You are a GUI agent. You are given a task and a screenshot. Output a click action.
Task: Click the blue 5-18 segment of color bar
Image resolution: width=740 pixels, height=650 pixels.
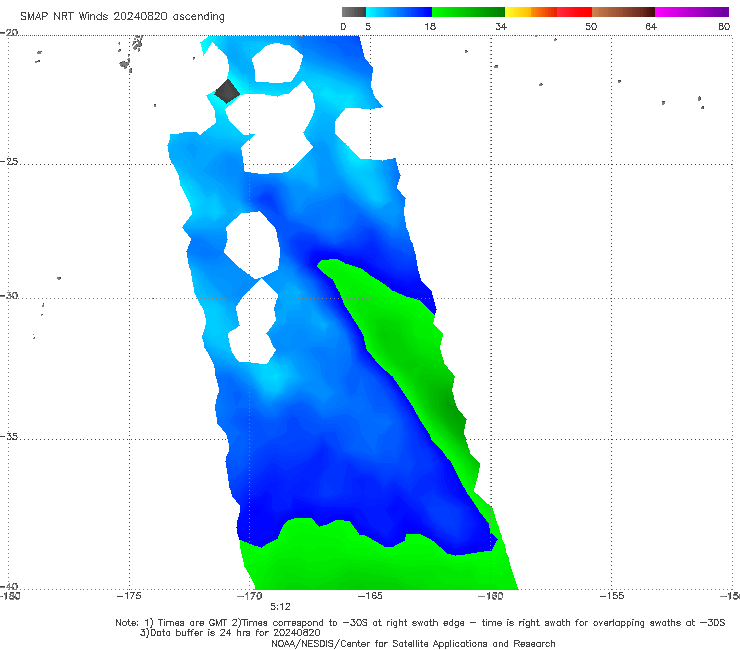coord(399,12)
